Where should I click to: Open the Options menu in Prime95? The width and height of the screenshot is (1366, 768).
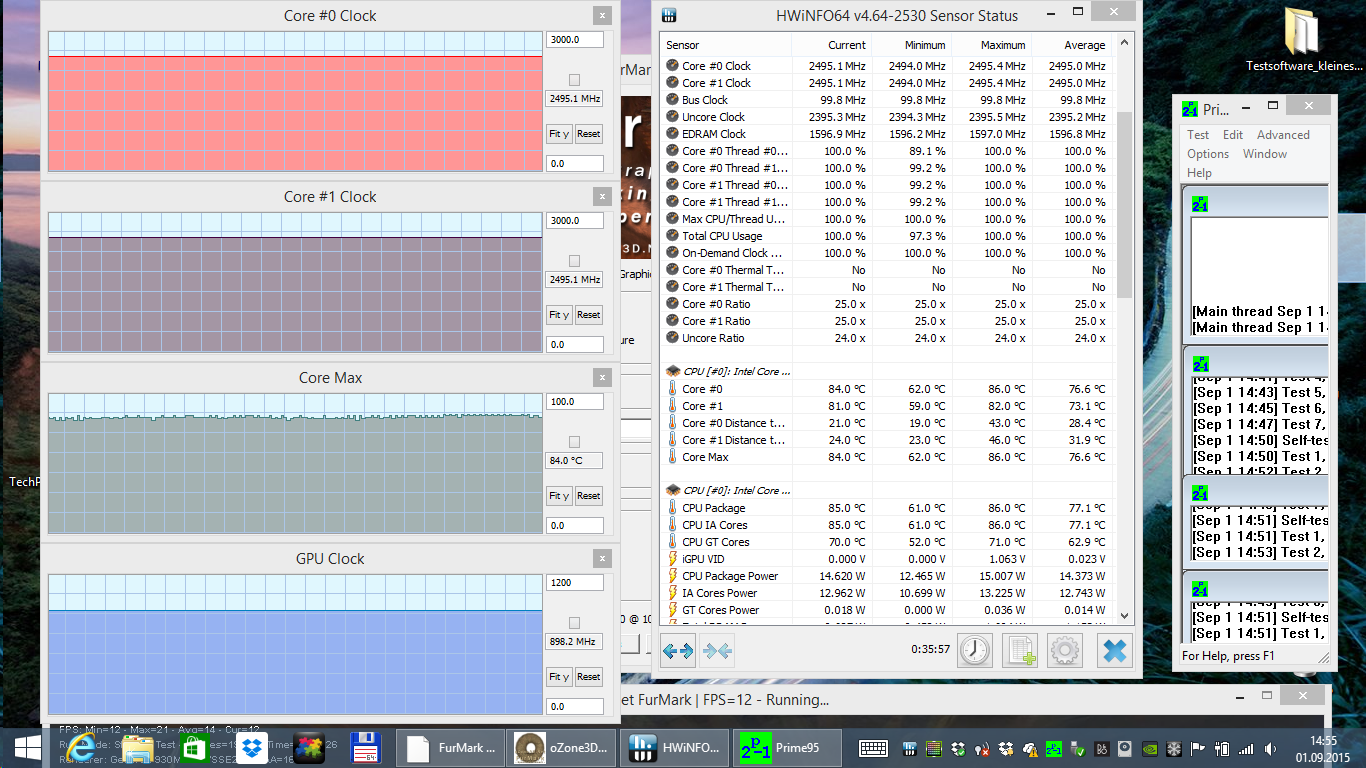[x=1208, y=154]
